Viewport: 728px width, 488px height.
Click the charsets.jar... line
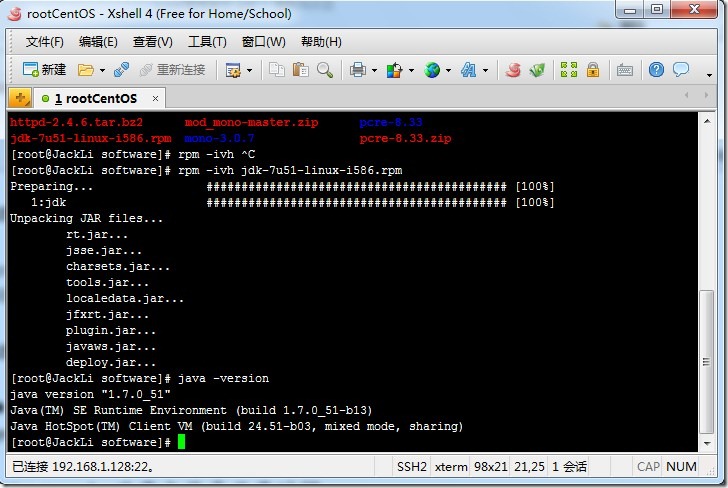point(118,267)
